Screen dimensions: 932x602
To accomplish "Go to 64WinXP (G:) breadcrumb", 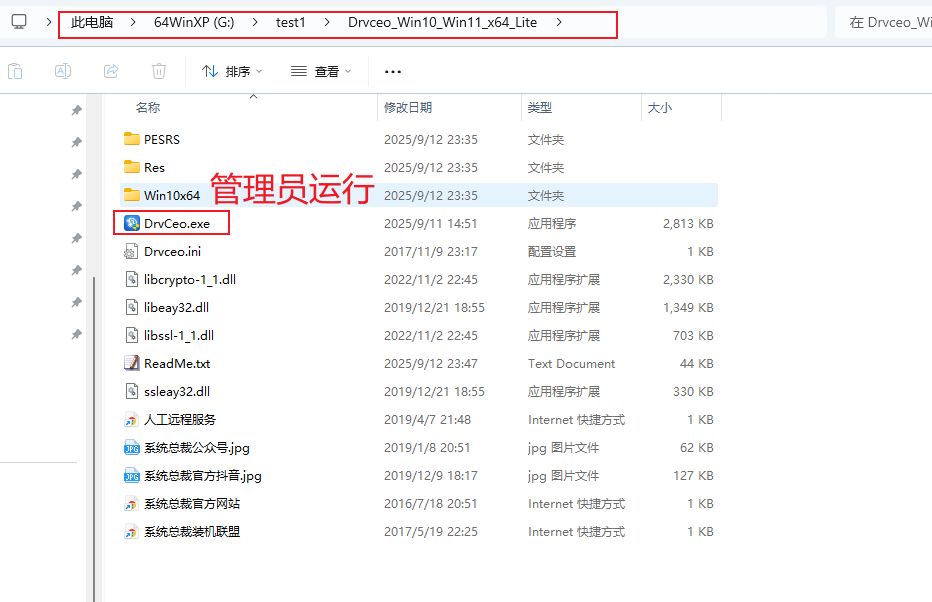I will click(x=194, y=22).
